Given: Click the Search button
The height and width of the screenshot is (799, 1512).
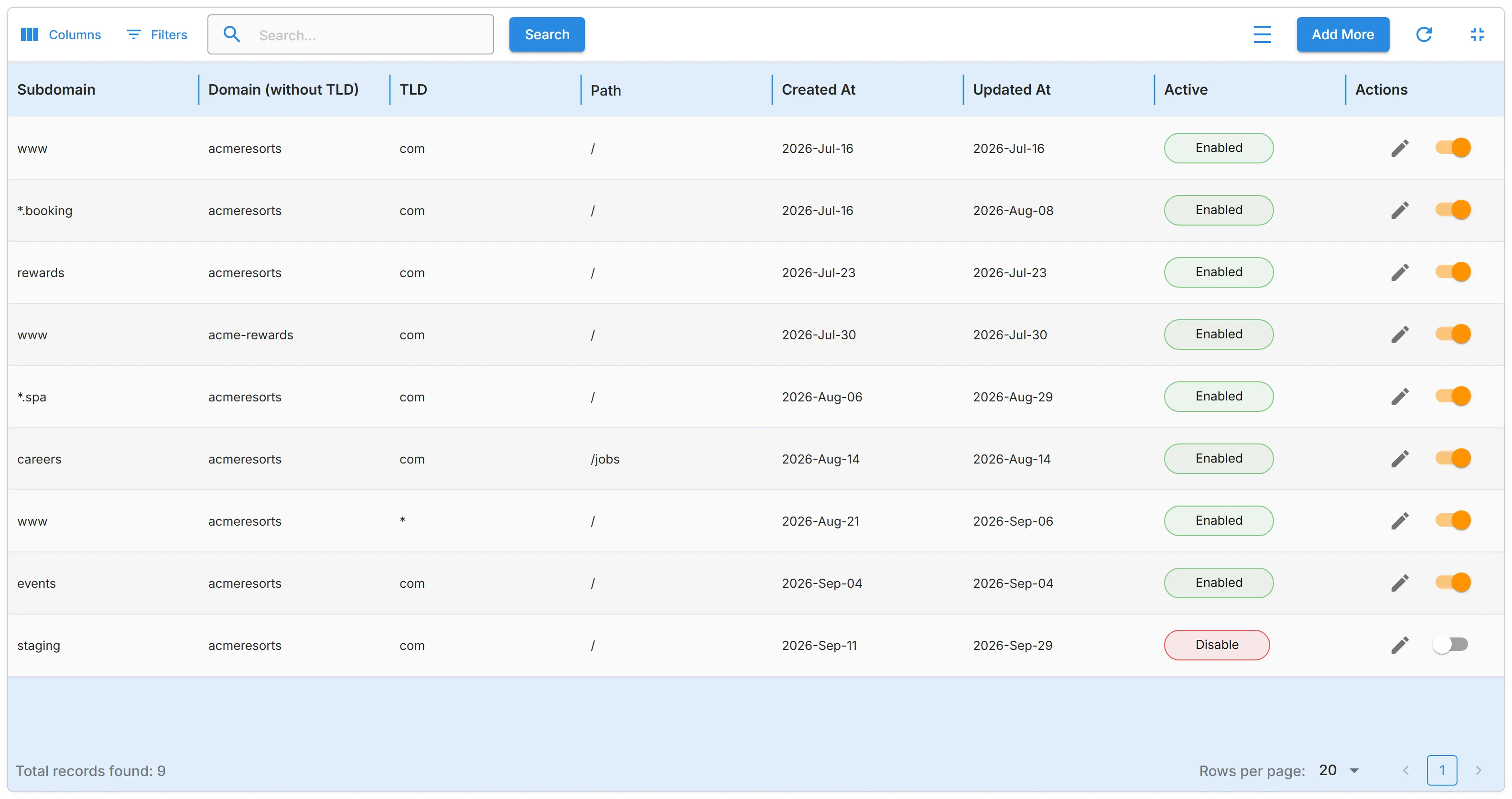Looking at the screenshot, I should click(547, 34).
